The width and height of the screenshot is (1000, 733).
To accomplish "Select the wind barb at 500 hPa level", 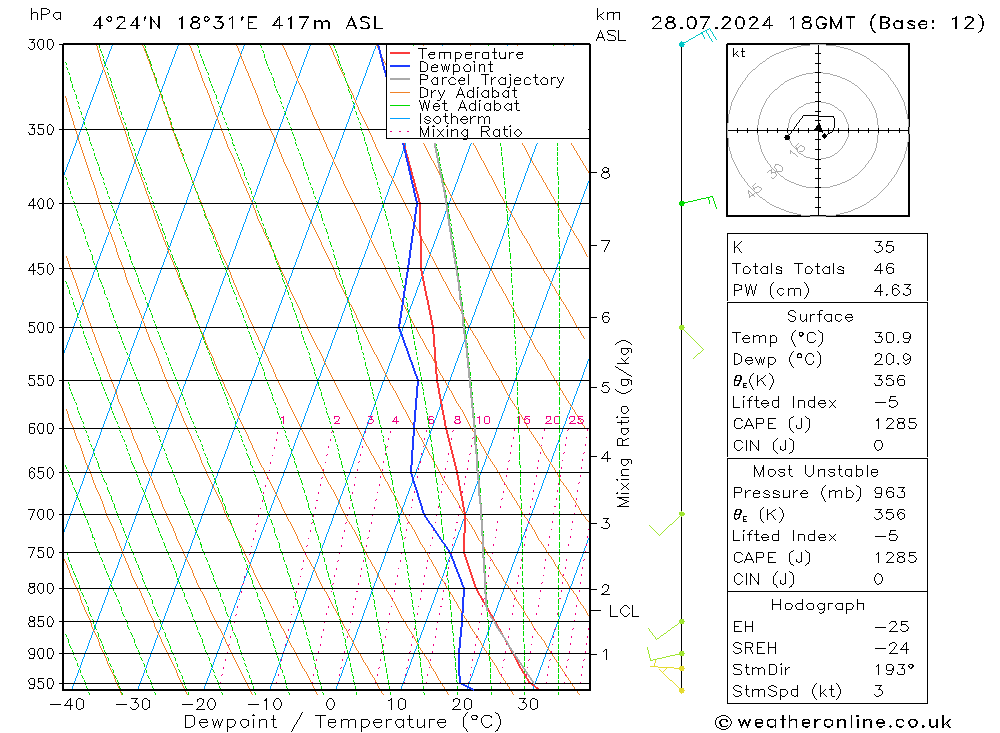I will [x=691, y=340].
